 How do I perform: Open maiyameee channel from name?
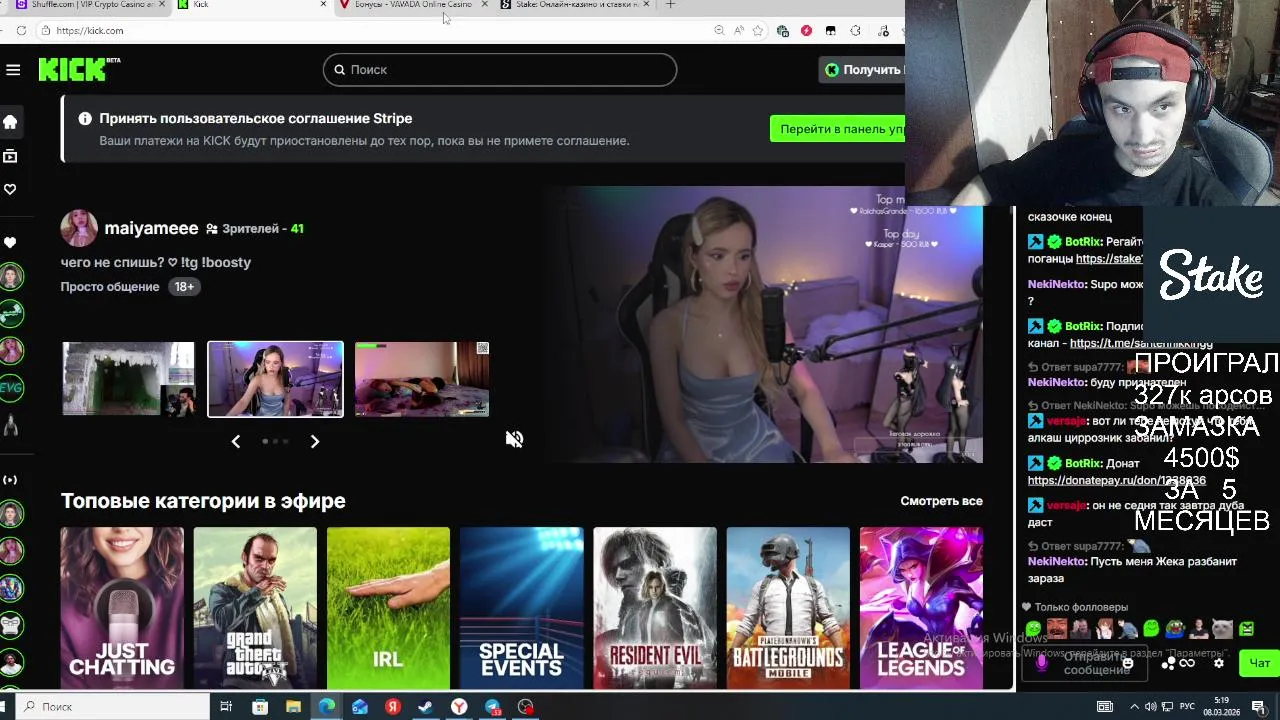coord(151,228)
